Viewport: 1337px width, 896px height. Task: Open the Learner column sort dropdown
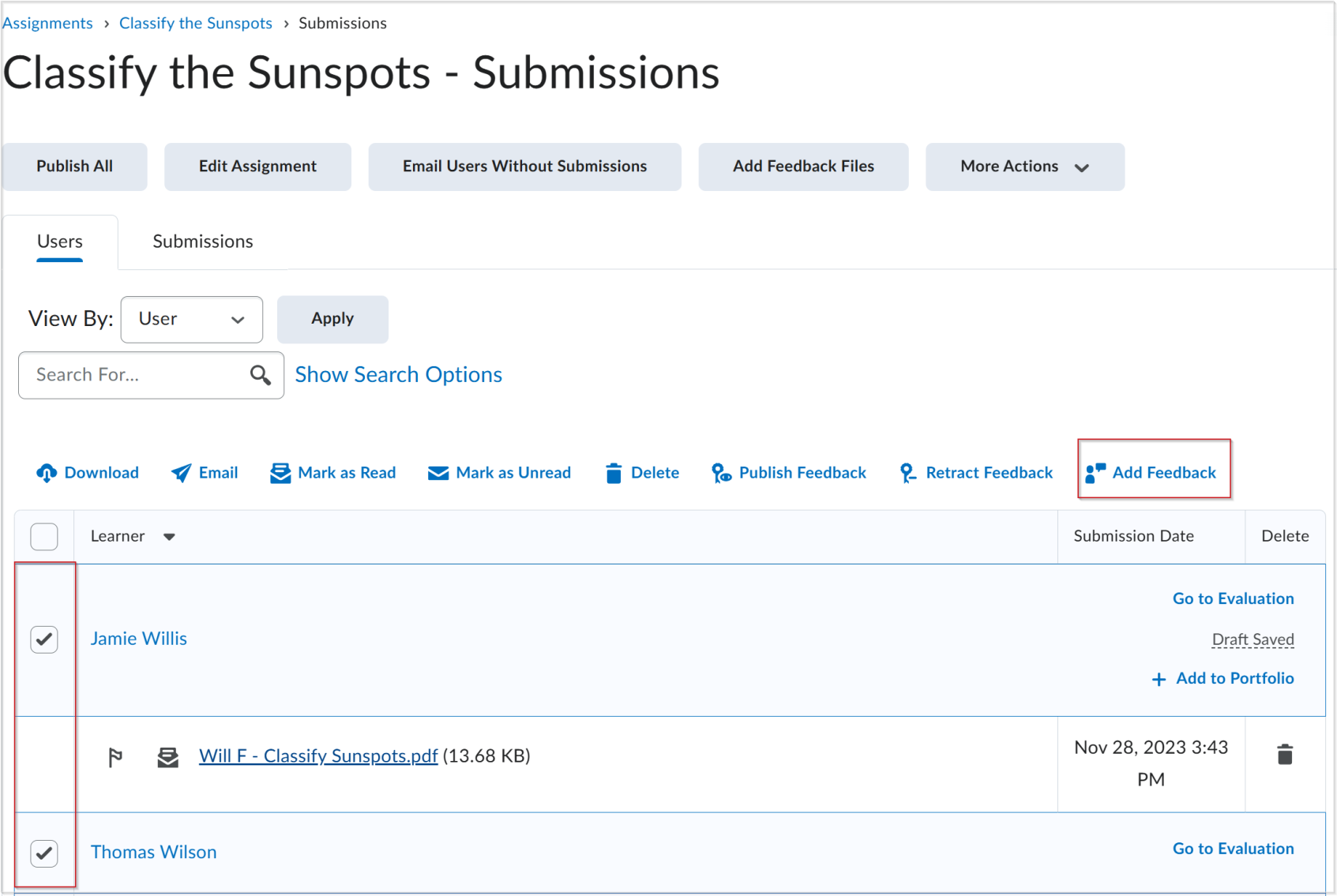[x=170, y=536]
